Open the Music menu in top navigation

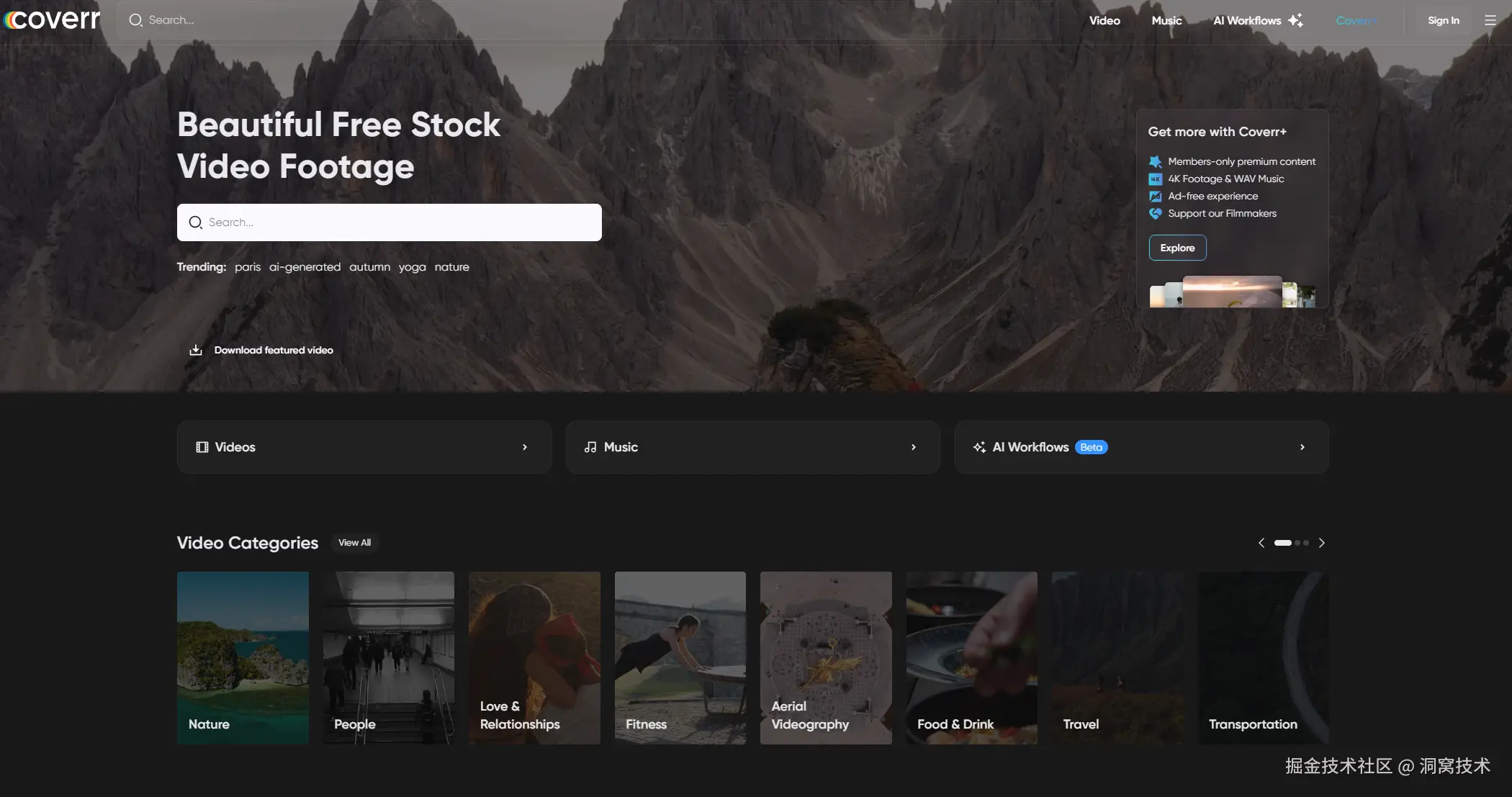point(1166,20)
